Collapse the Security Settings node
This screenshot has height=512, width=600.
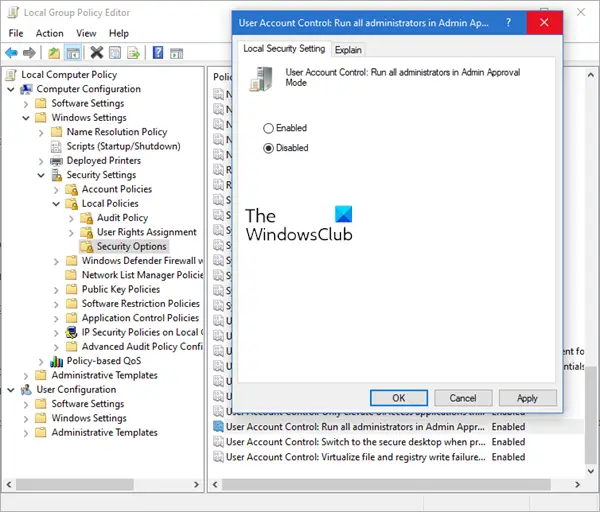(x=41, y=175)
